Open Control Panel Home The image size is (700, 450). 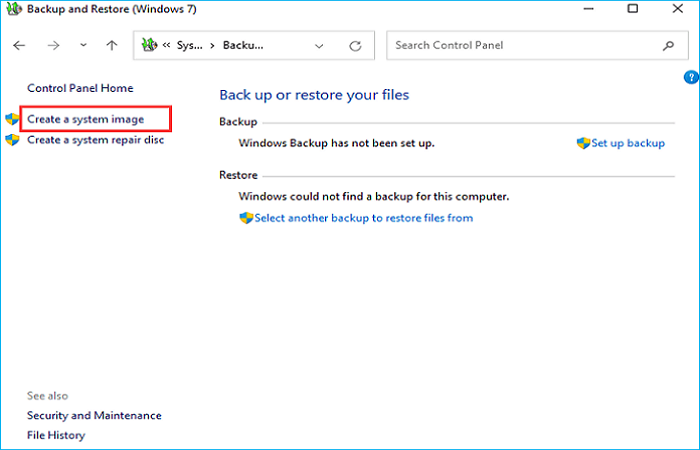click(80, 88)
